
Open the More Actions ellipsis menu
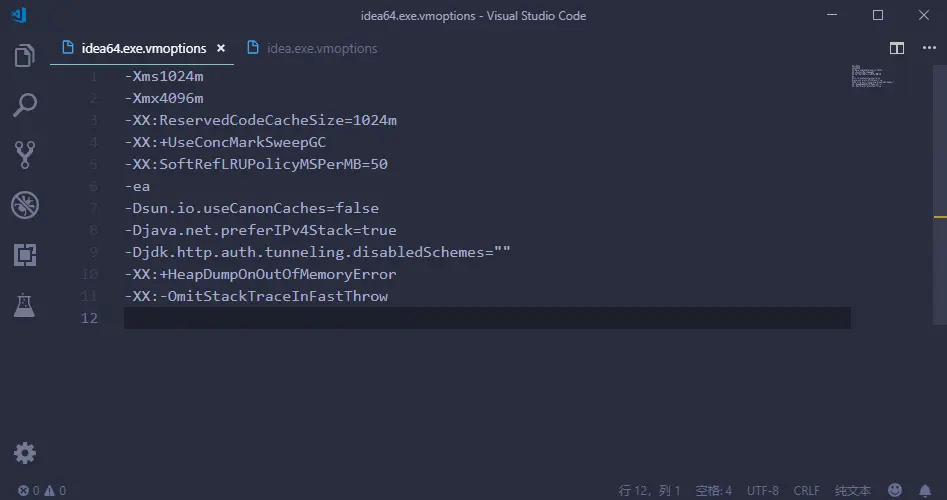pyautogui.click(x=929, y=48)
